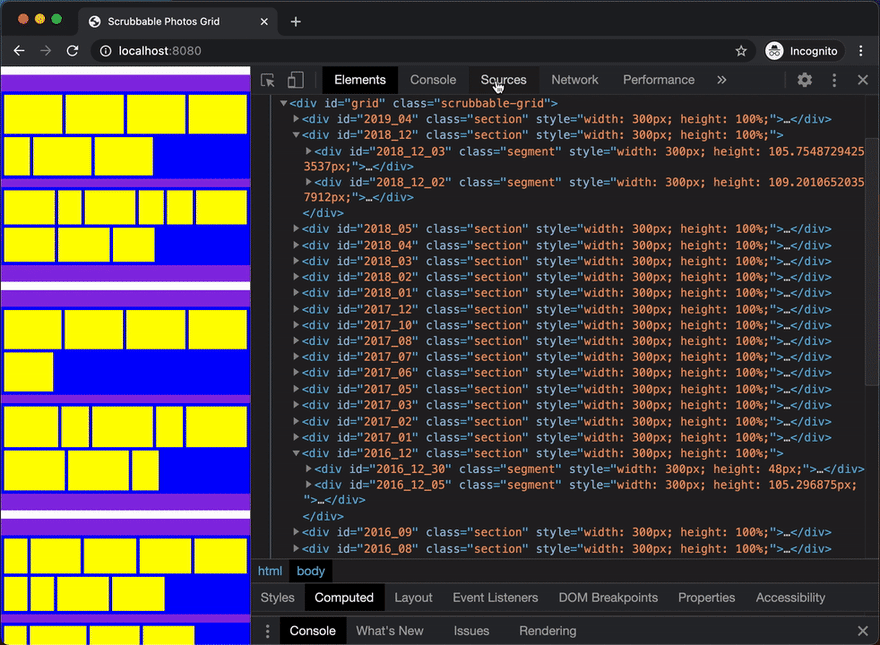Select the Computed pane tab

[x=344, y=598]
